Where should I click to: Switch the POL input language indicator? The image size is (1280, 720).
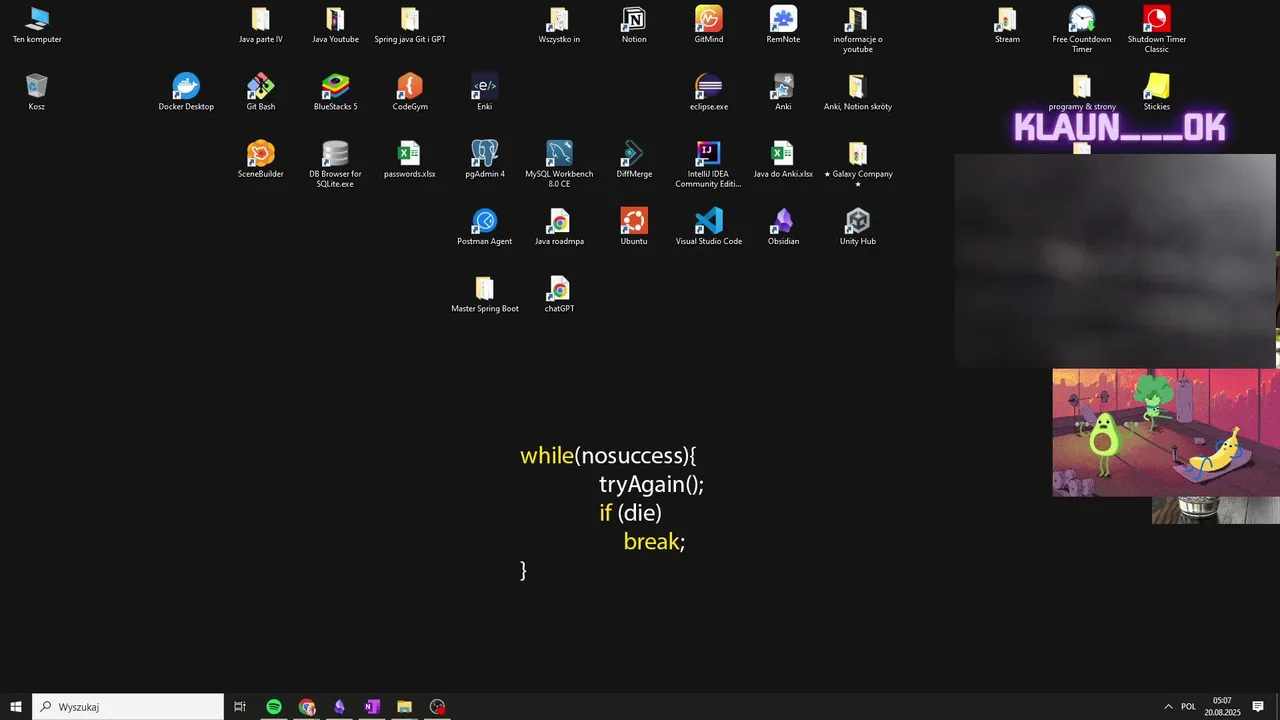(1188, 707)
